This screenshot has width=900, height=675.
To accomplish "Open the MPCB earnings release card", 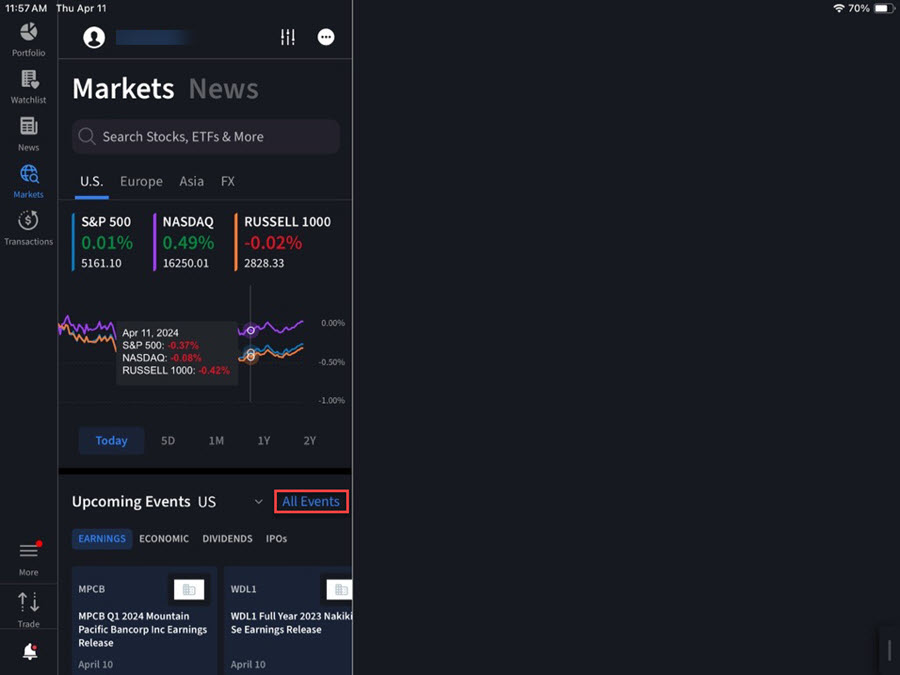I will [x=144, y=620].
